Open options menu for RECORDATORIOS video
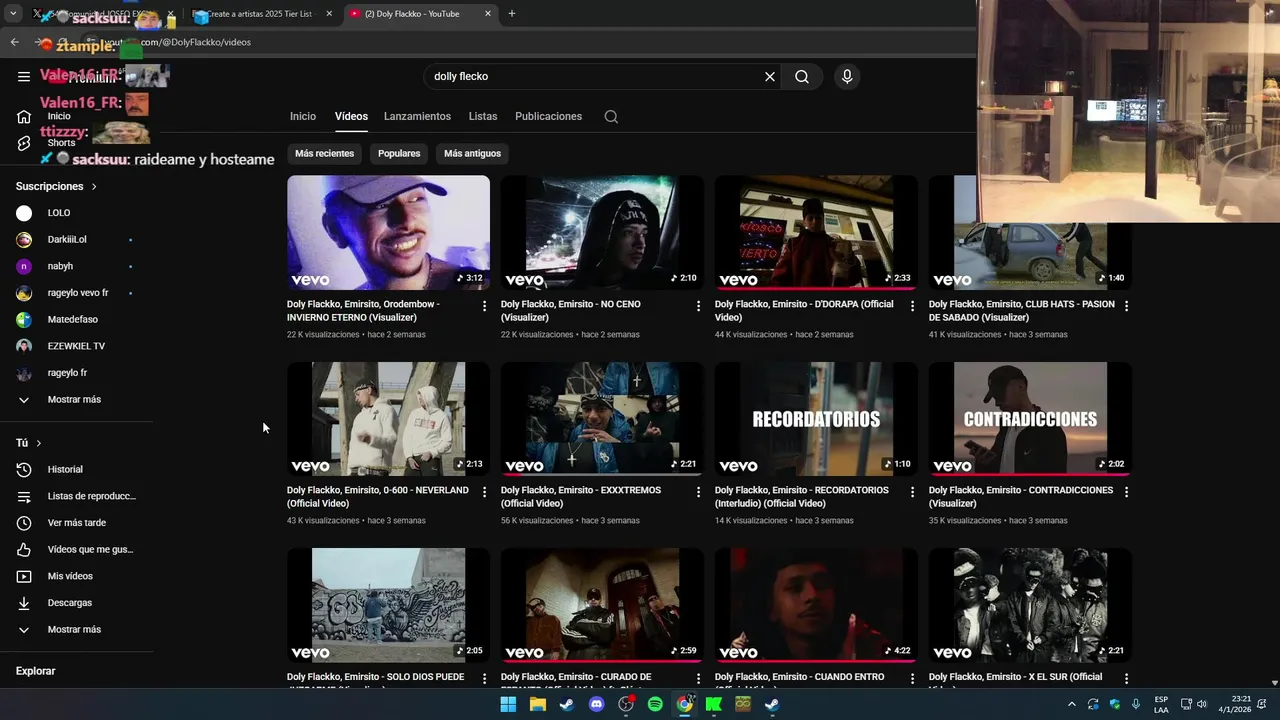 tap(912, 492)
